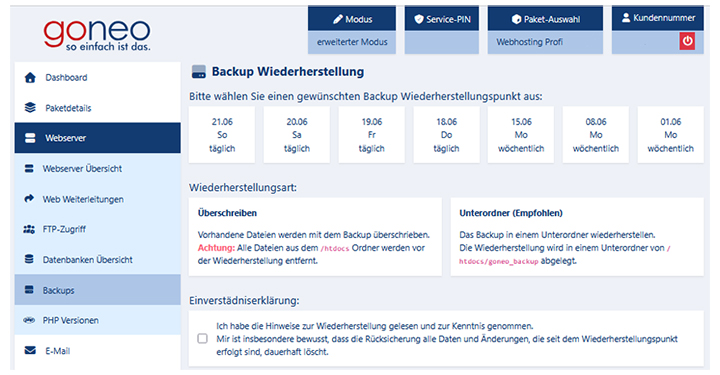Click the PHP Versionen icon
Screen dimensions: 720x375
pos(29,320)
